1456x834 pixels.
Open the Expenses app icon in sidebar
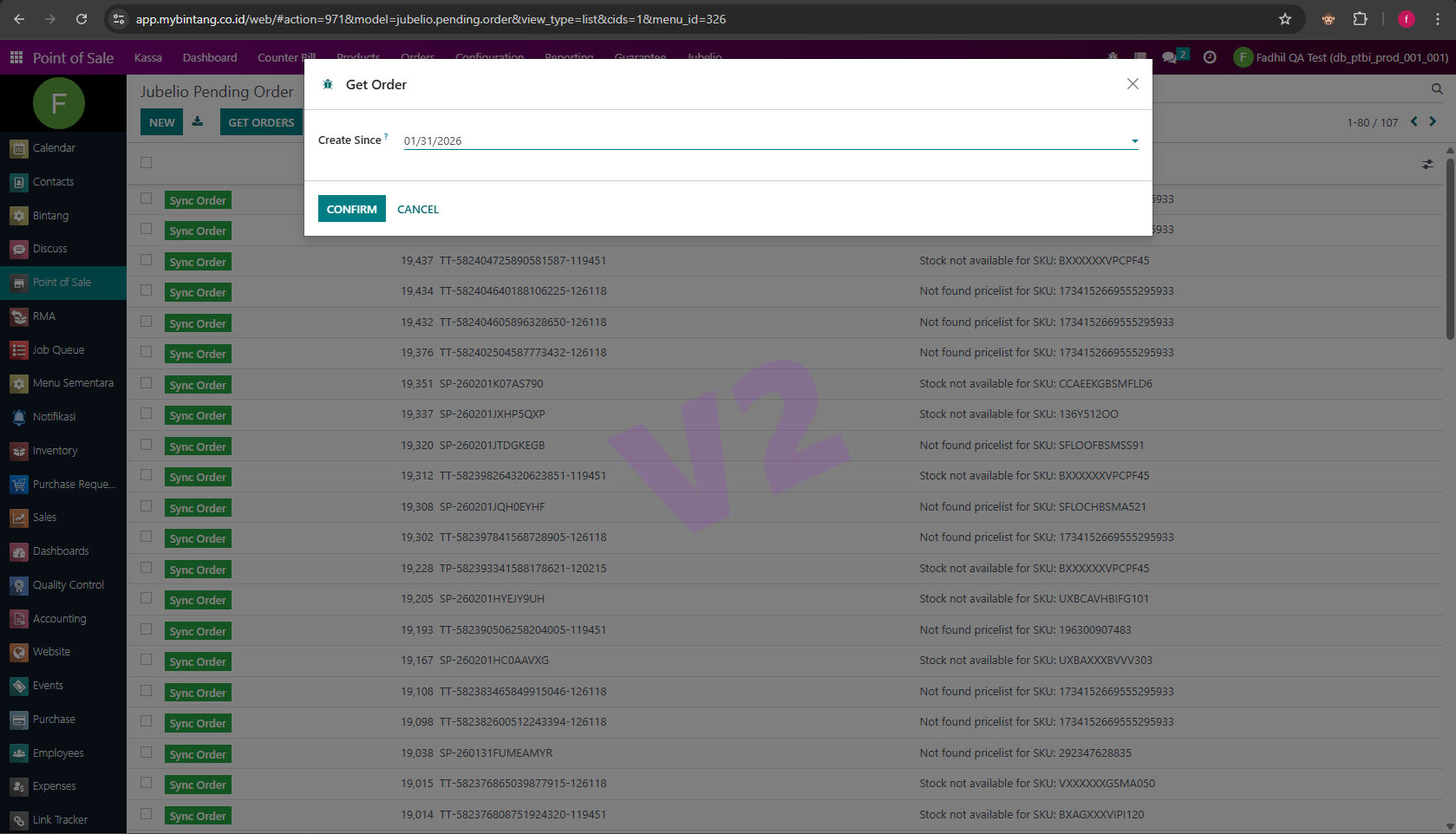[19, 786]
